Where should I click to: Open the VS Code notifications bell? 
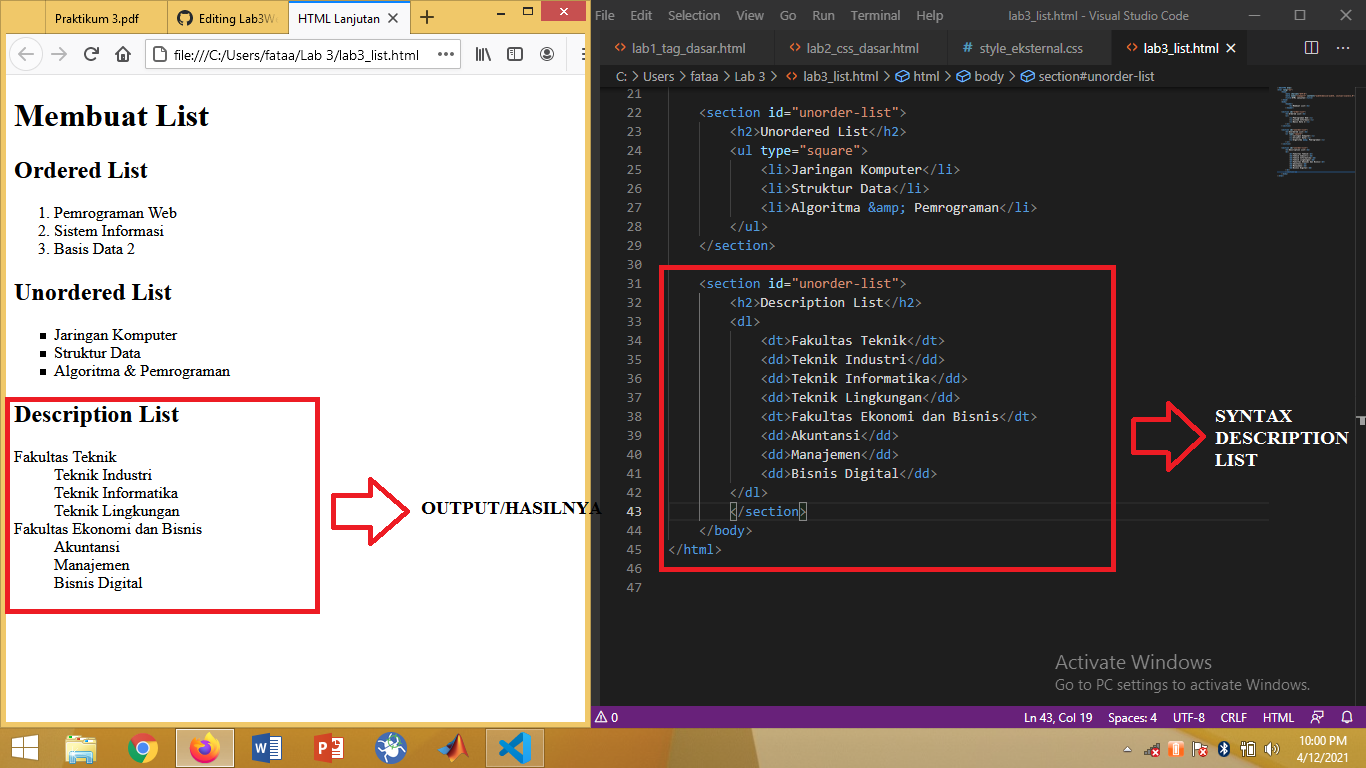[x=1347, y=717]
